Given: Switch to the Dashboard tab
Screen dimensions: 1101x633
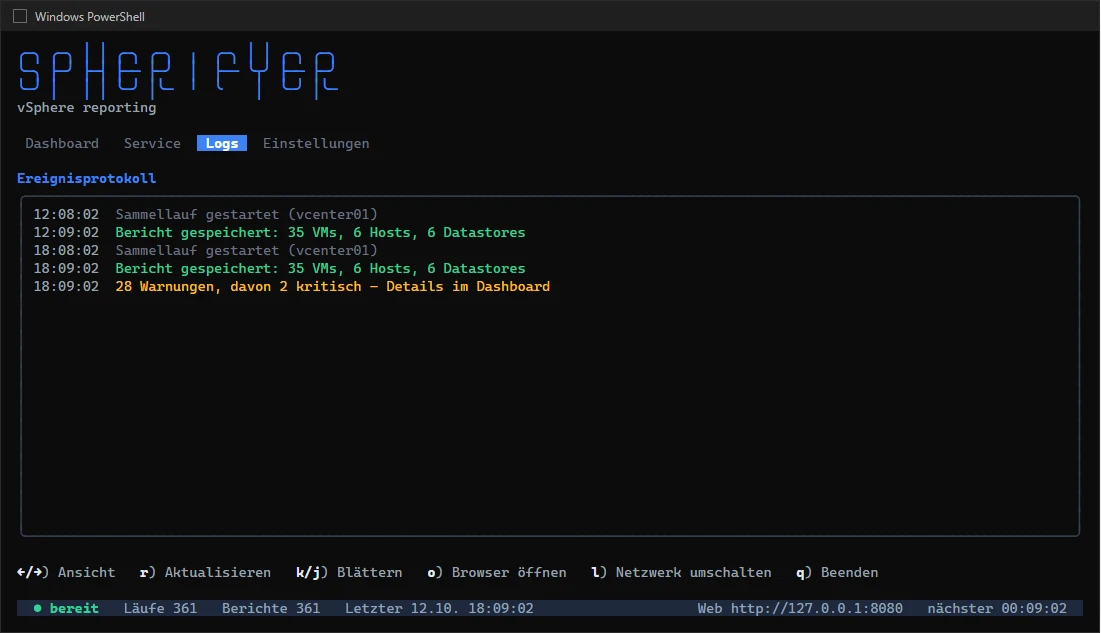Looking at the screenshot, I should pyautogui.click(x=62, y=143).
